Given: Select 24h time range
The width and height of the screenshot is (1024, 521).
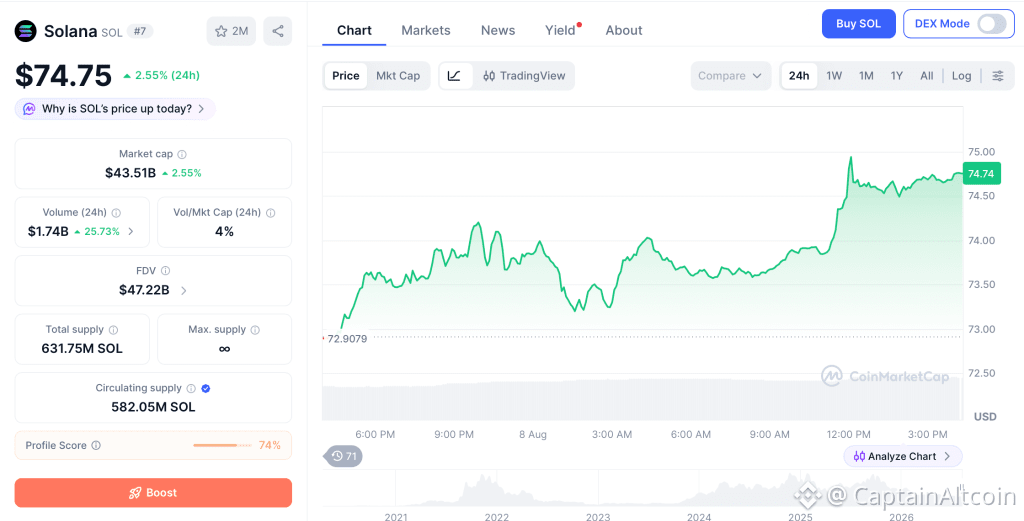Looking at the screenshot, I should 799,76.
